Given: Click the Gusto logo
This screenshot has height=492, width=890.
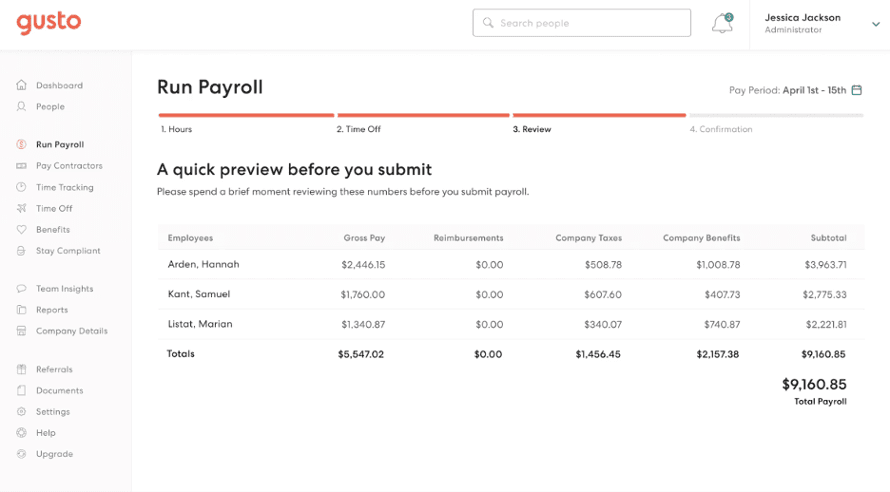Looking at the screenshot, I should pyautogui.click(x=48, y=22).
